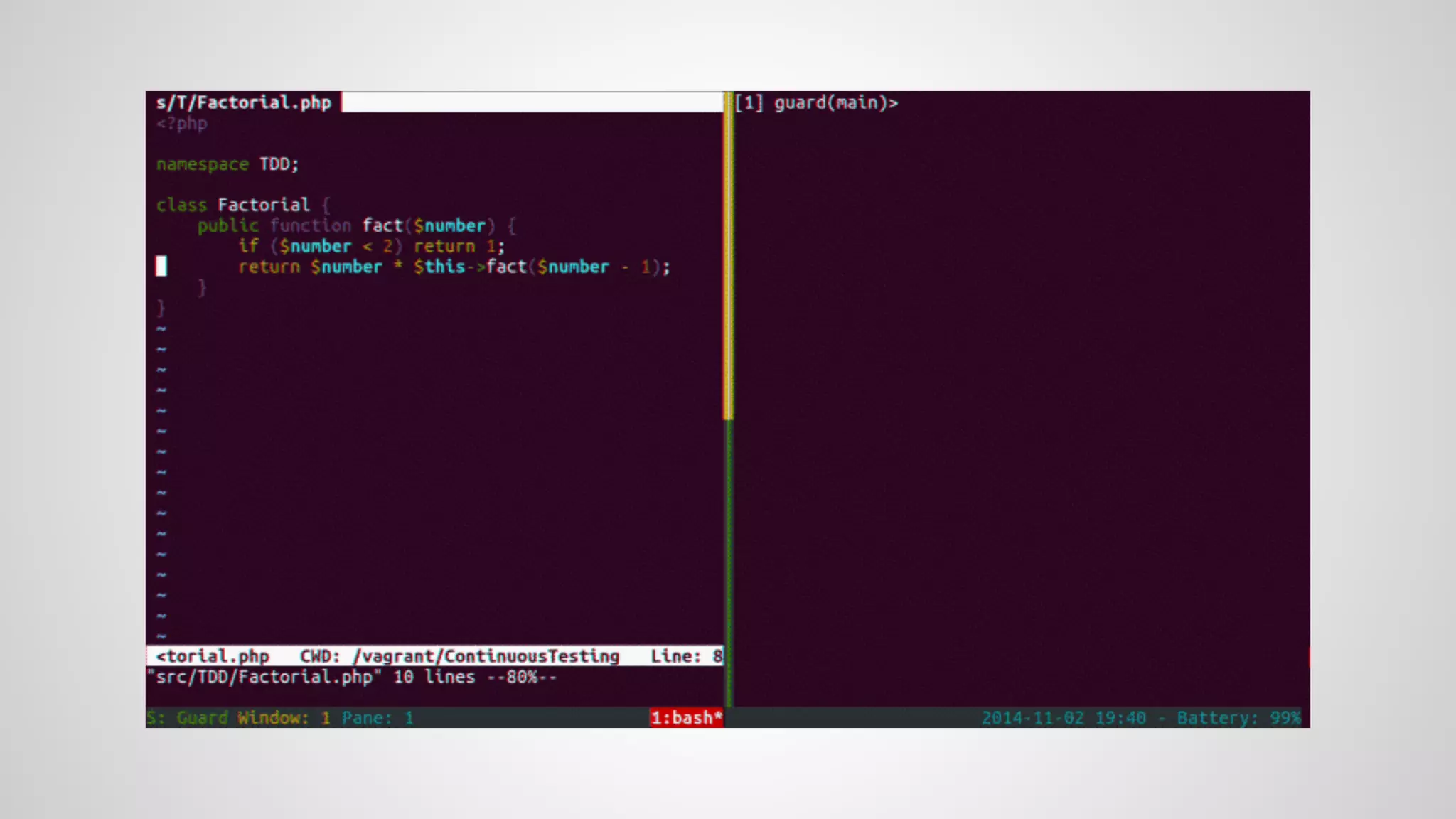Click the <?php opening tag
This screenshot has width=1456, height=819.
point(182,124)
